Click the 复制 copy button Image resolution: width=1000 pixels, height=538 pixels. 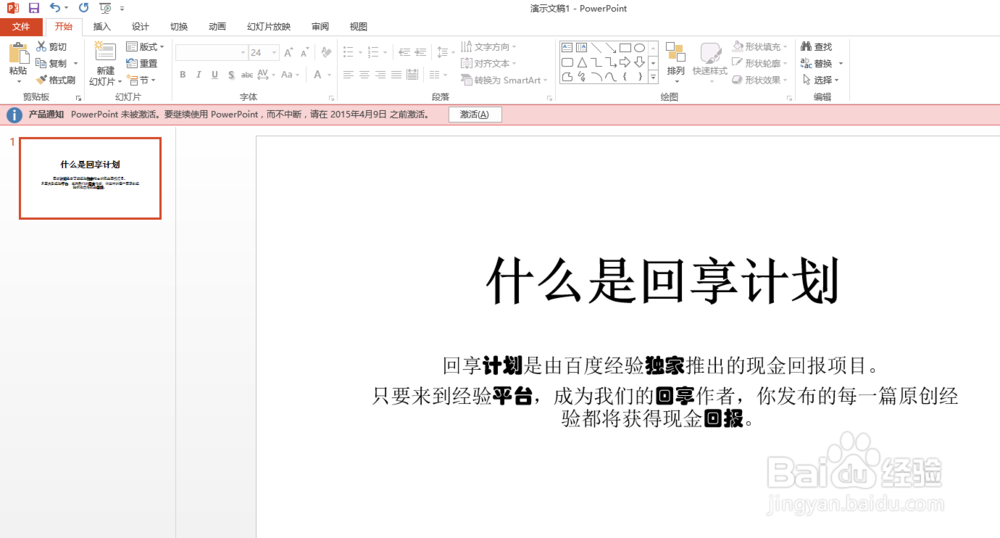(x=52, y=63)
